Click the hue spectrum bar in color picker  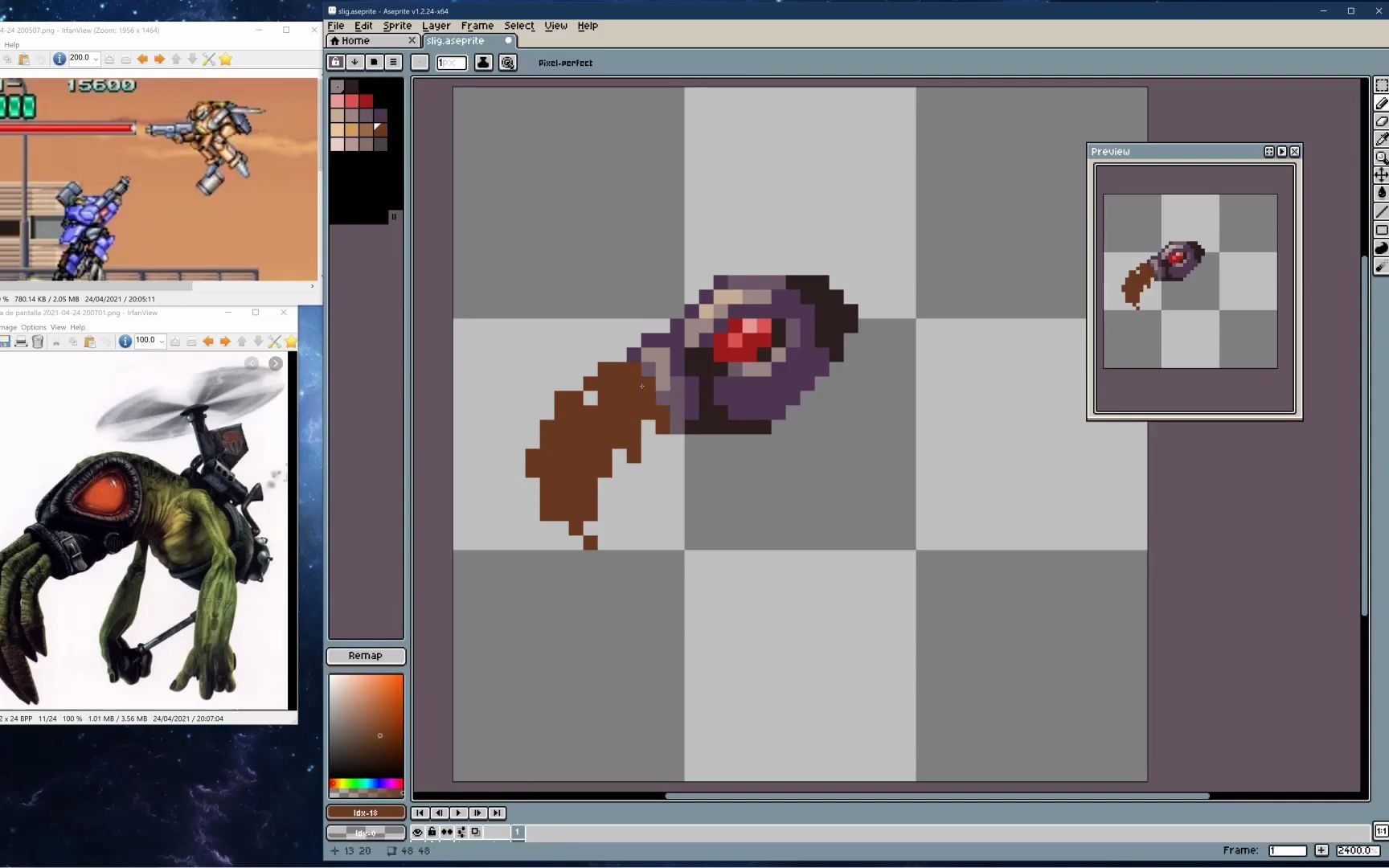[x=366, y=784]
